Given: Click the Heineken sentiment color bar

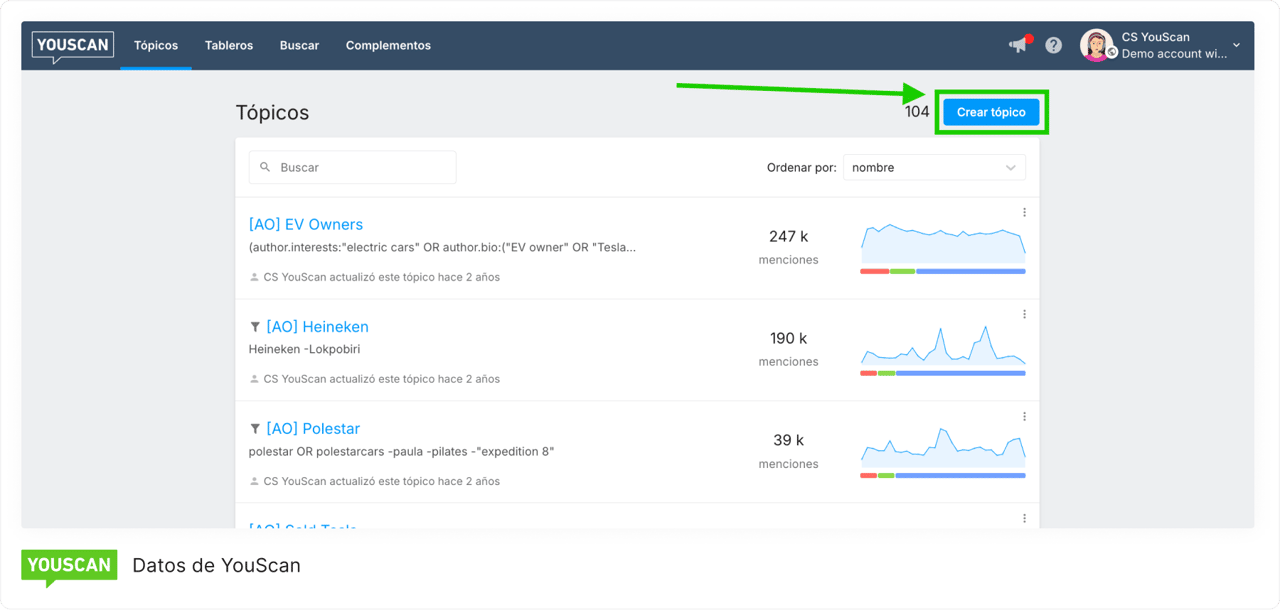Looking at the screenshot, I should pos(942,373).
